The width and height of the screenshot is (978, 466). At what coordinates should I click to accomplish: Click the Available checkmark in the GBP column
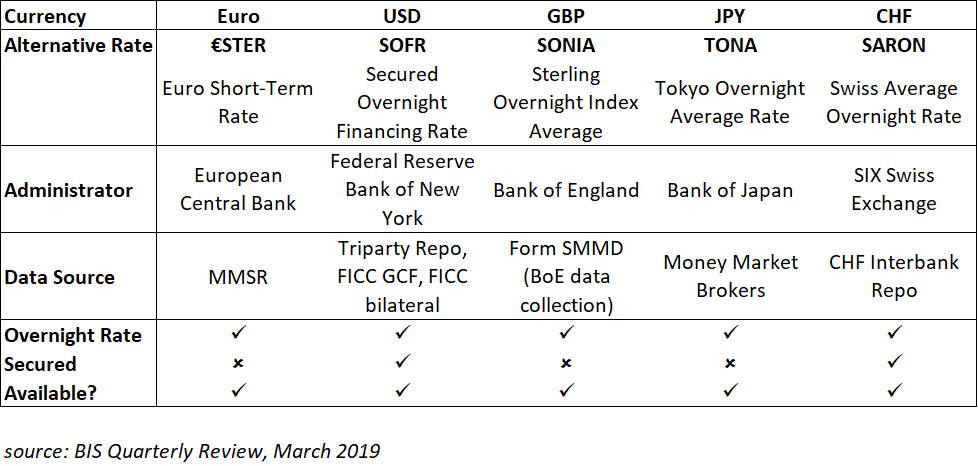pos(566,393)
